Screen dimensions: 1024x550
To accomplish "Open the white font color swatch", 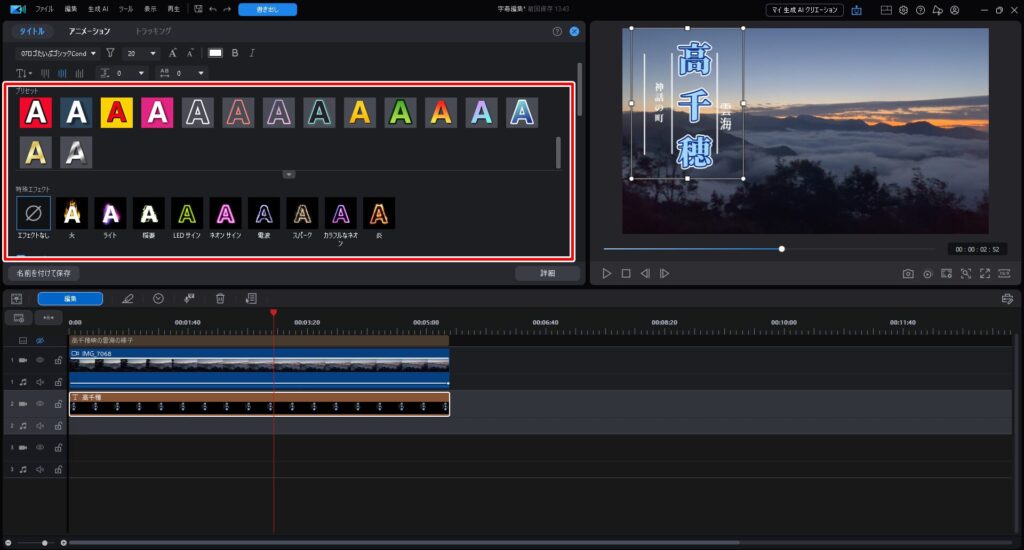I will [215, 53].
